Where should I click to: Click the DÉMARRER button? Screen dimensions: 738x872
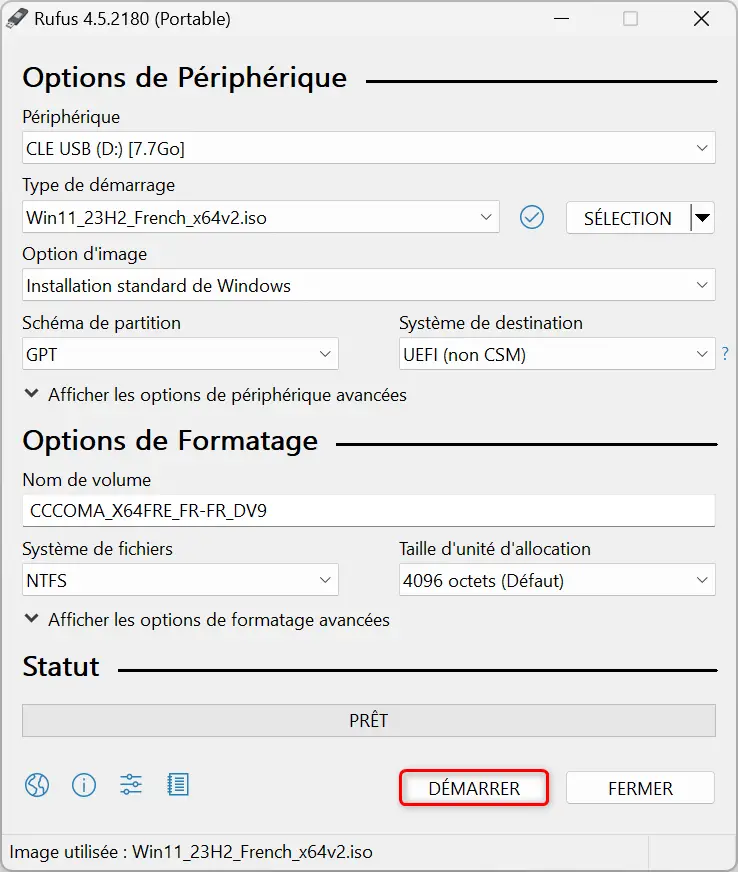[x=474, y=787]
